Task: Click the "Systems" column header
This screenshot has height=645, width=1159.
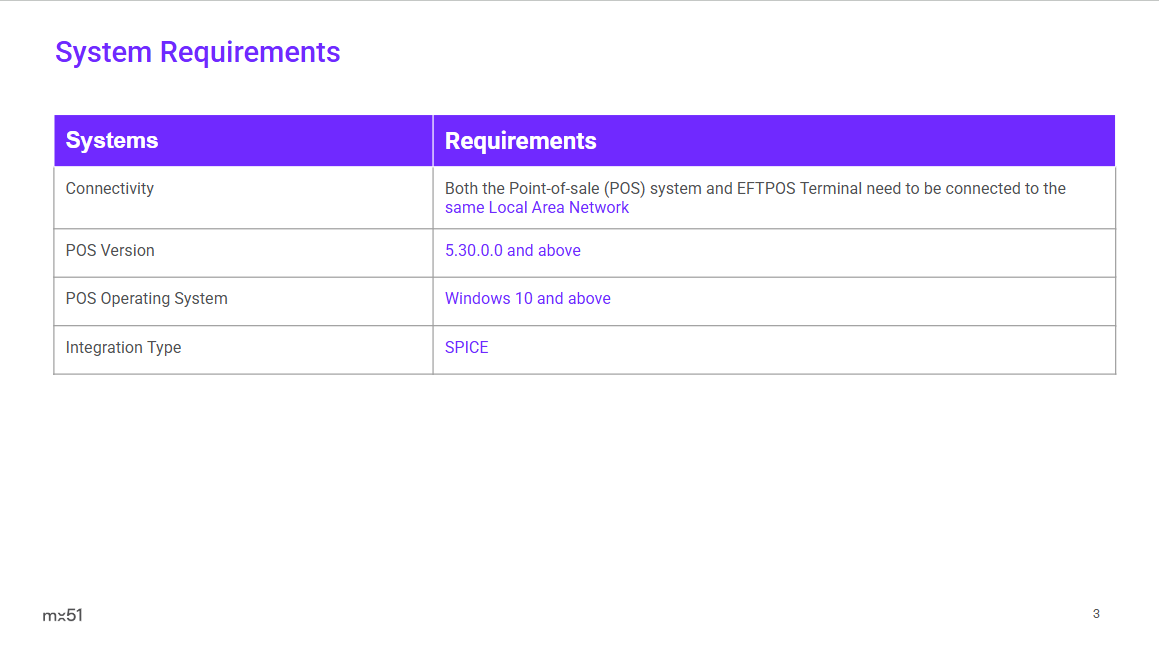Action: pyautogui.click(x=112, y=140)
